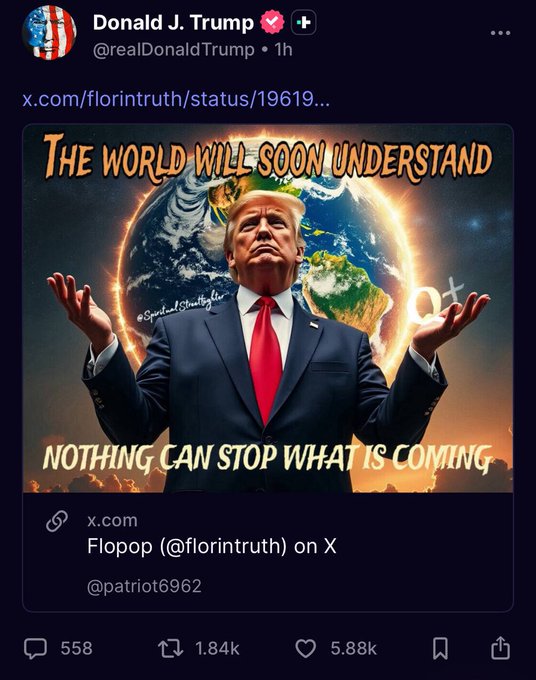Click the repost arrows icon

point(170,649)
